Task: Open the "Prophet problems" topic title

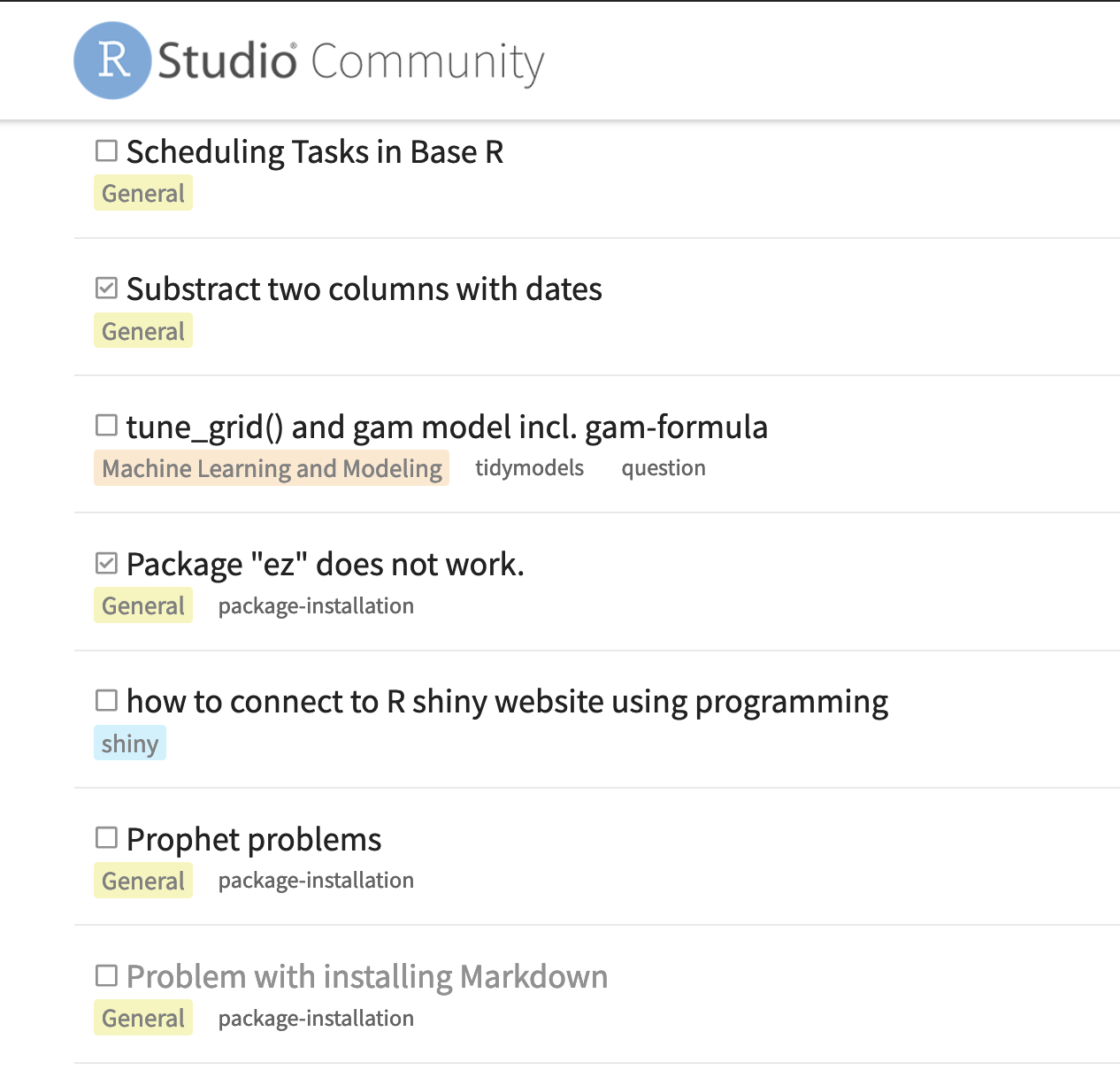Action: click(254, 840)
